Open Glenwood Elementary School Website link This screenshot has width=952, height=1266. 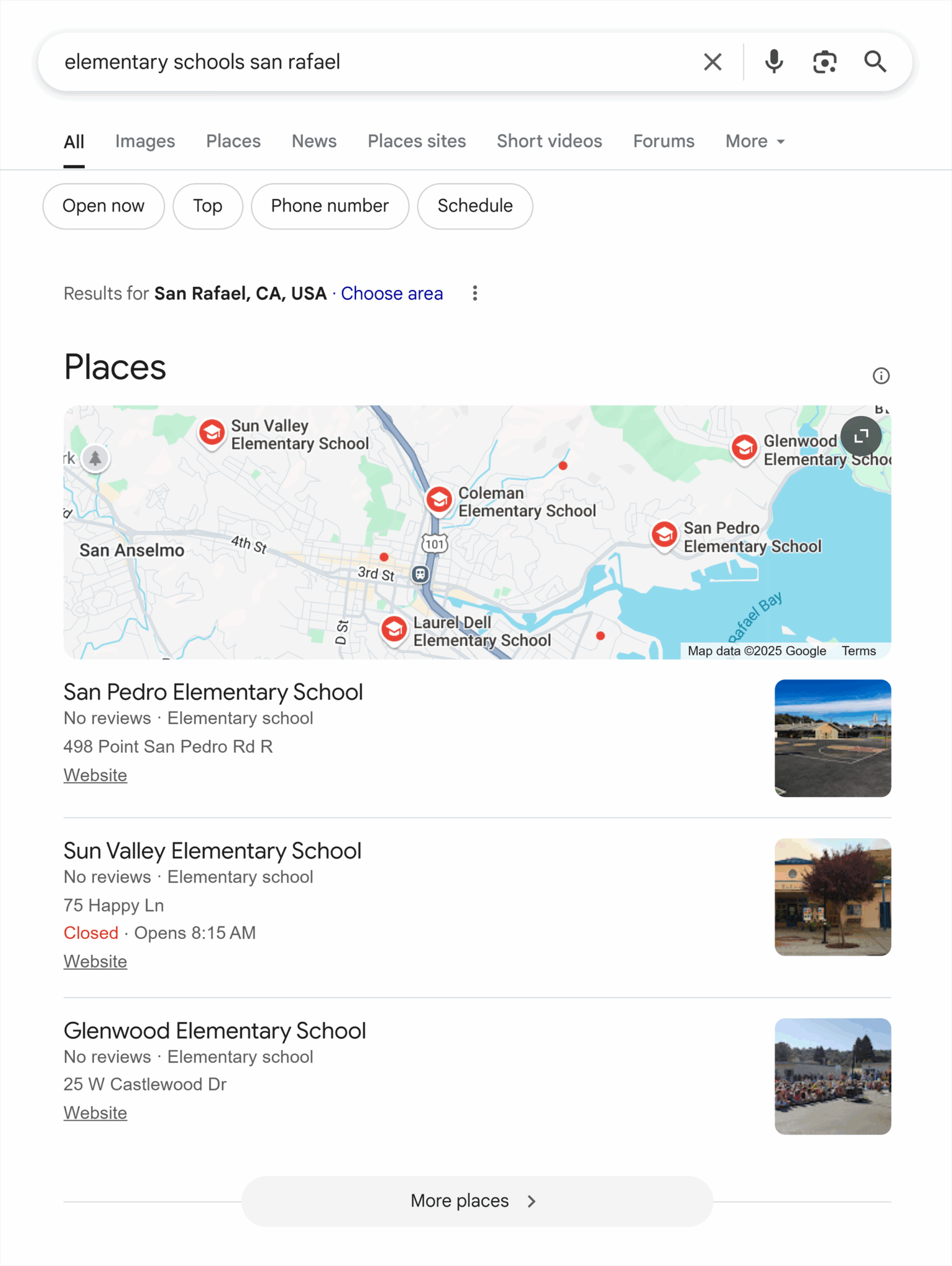click(95, 1113)
